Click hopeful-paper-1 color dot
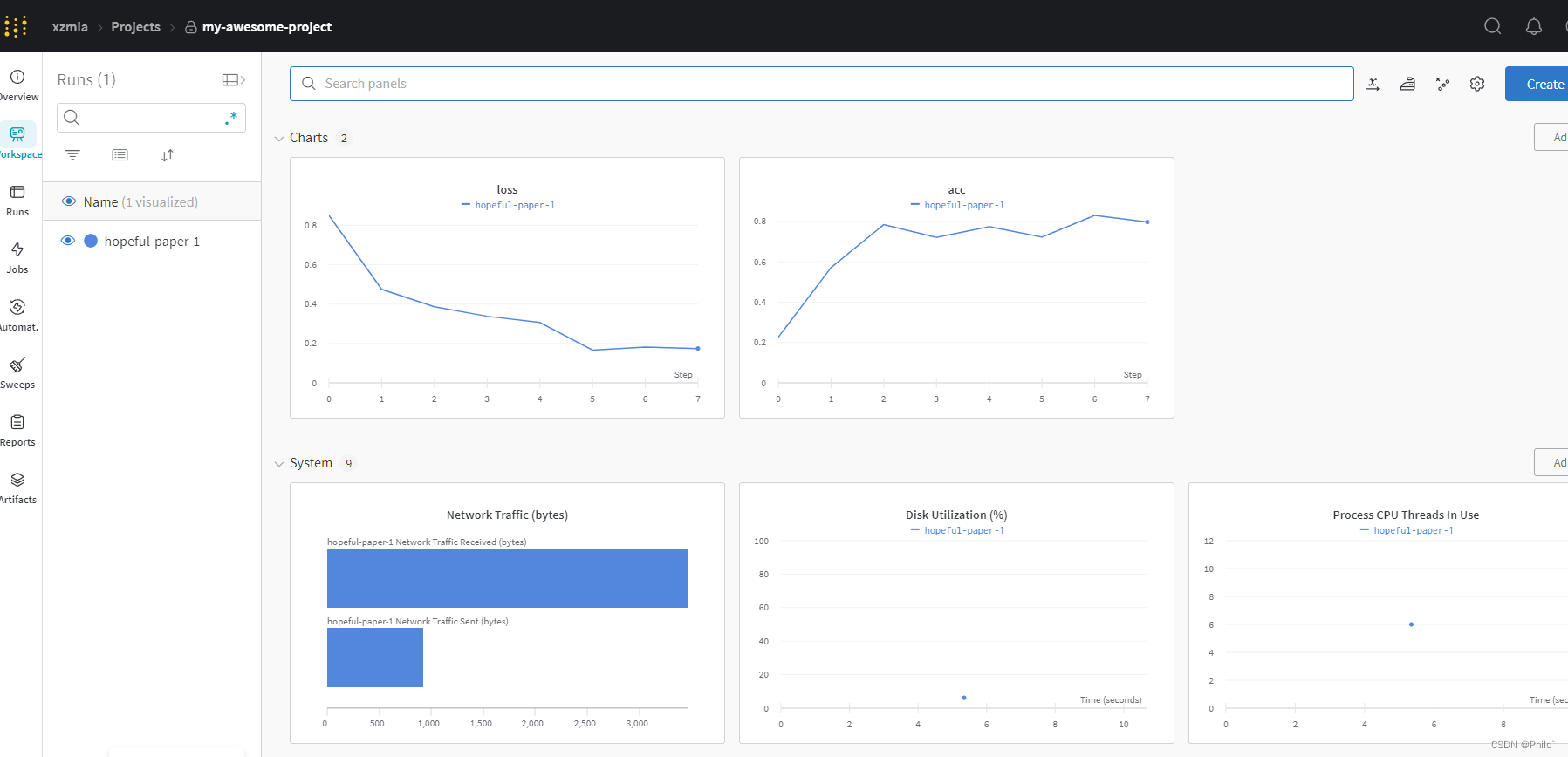This screenshot has height=757, width=1568. [91, 241]
